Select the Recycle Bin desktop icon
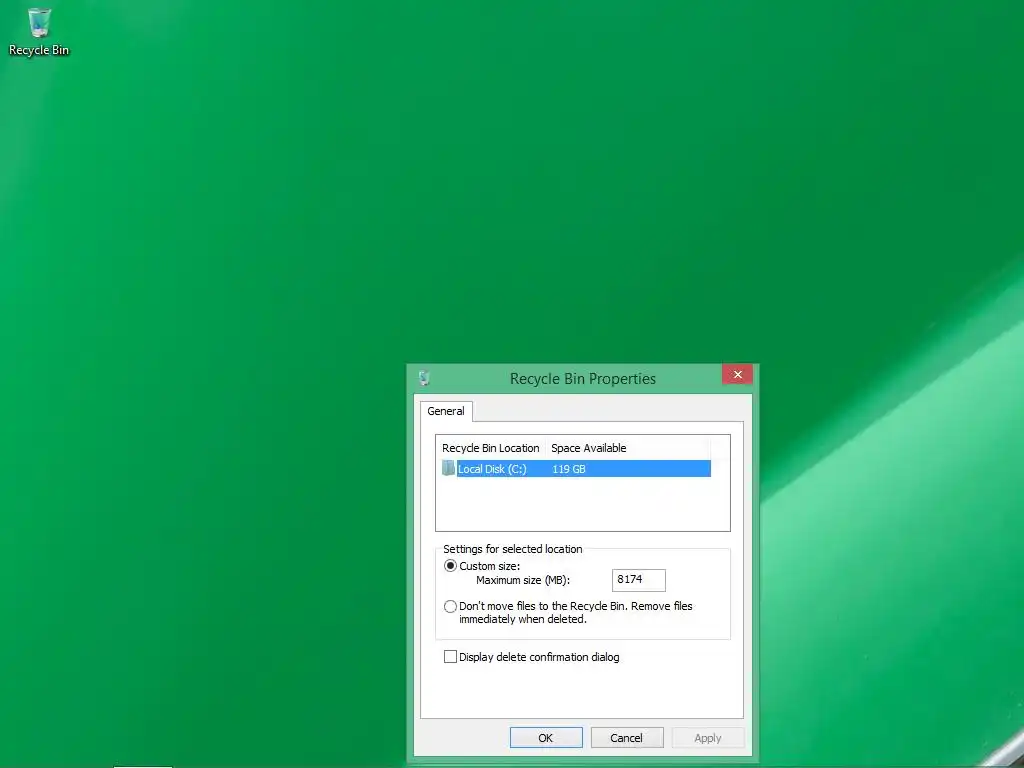This screenshot has height=768, width=1024. (x=39, y=32)
